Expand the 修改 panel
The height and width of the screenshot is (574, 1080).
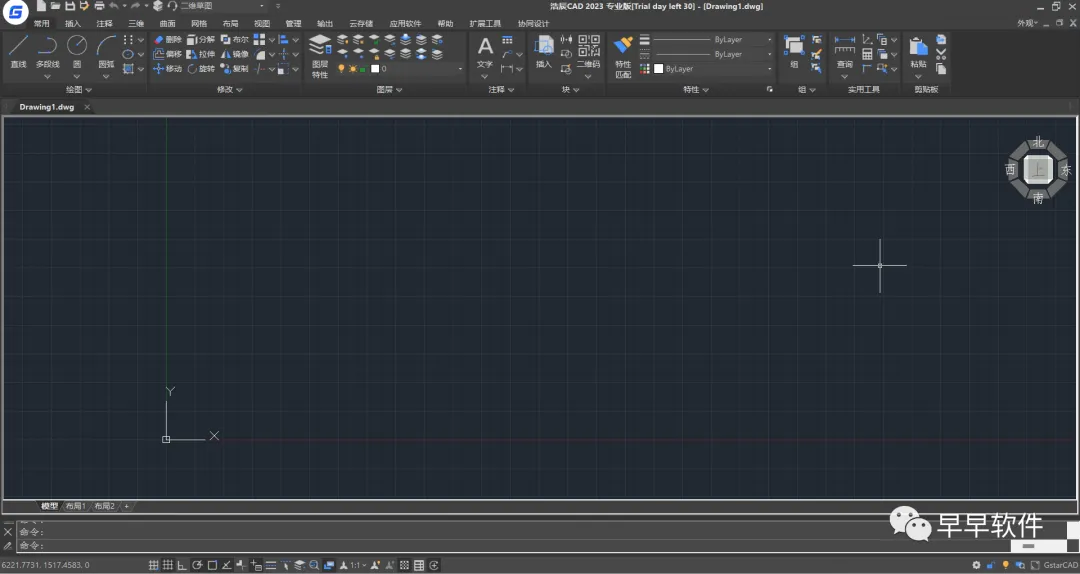[x=229, y=90]
